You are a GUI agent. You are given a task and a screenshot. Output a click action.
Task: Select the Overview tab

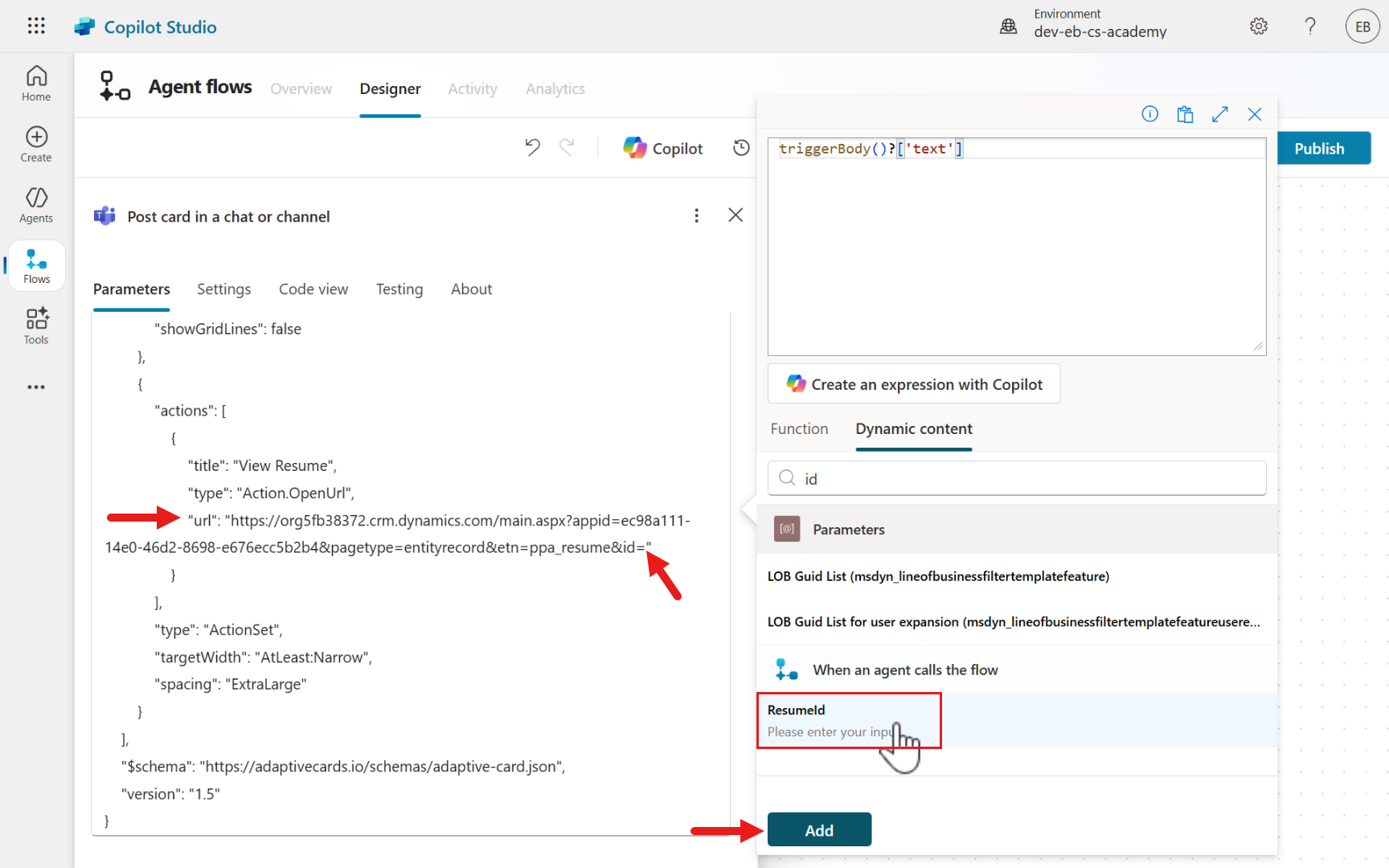(x=301, y=89)
